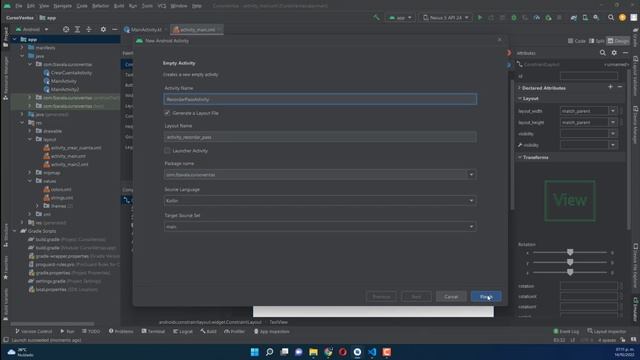Collapse the app root tree node
Screen dimensions: 640x360
pos(15,39)
